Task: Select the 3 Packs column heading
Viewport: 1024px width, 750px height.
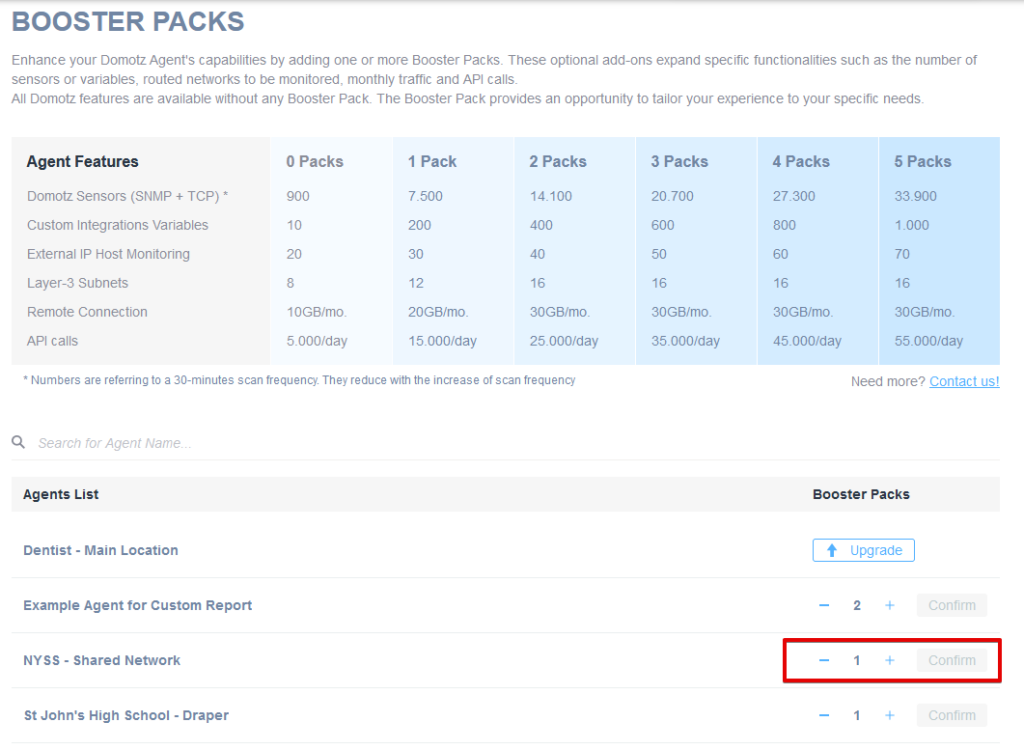Action: [679, 161]
